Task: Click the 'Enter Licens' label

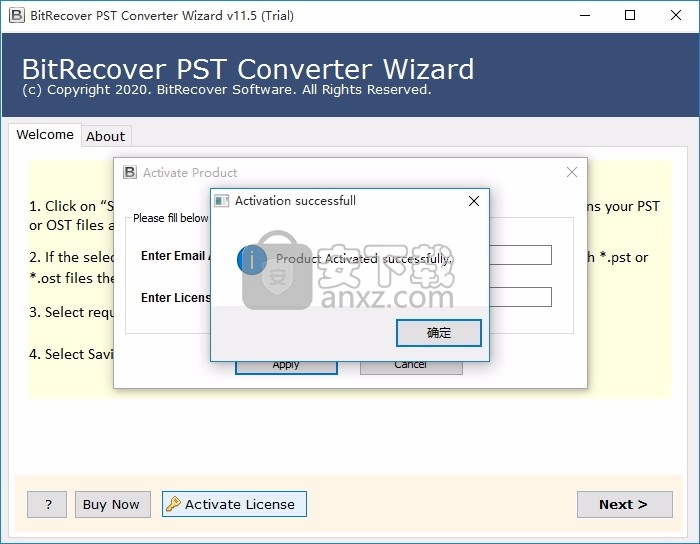Action: click(x=175, y=298)
